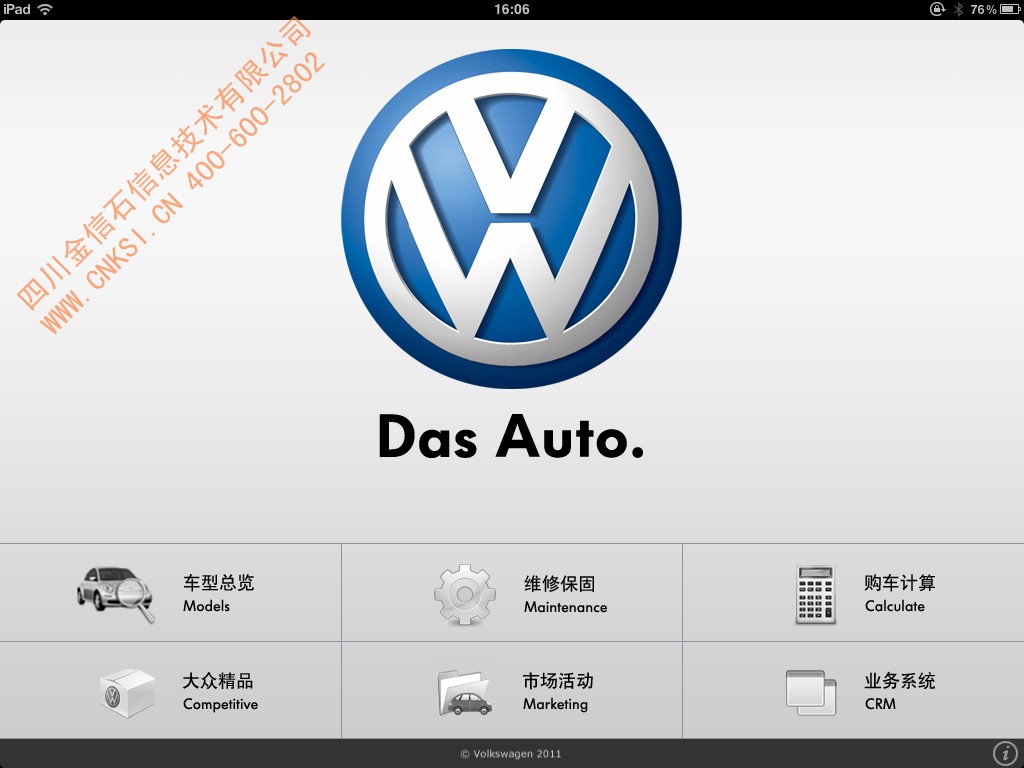The height and width of the screenshot is (768, 1024).
Task: Click the © Volkswagen 2011 copyright text
Action: (511, 754)
